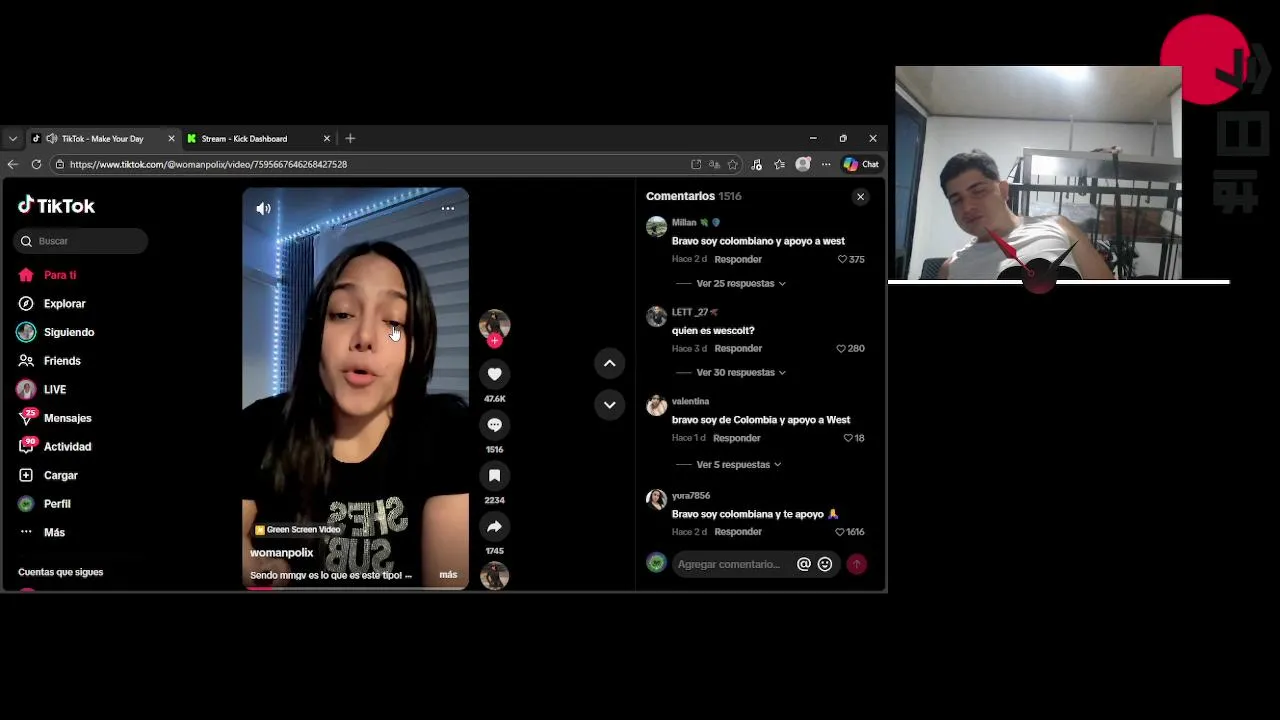
Task: Expand 'Ver 5 respuestas' replies
Action: point(738,465)
